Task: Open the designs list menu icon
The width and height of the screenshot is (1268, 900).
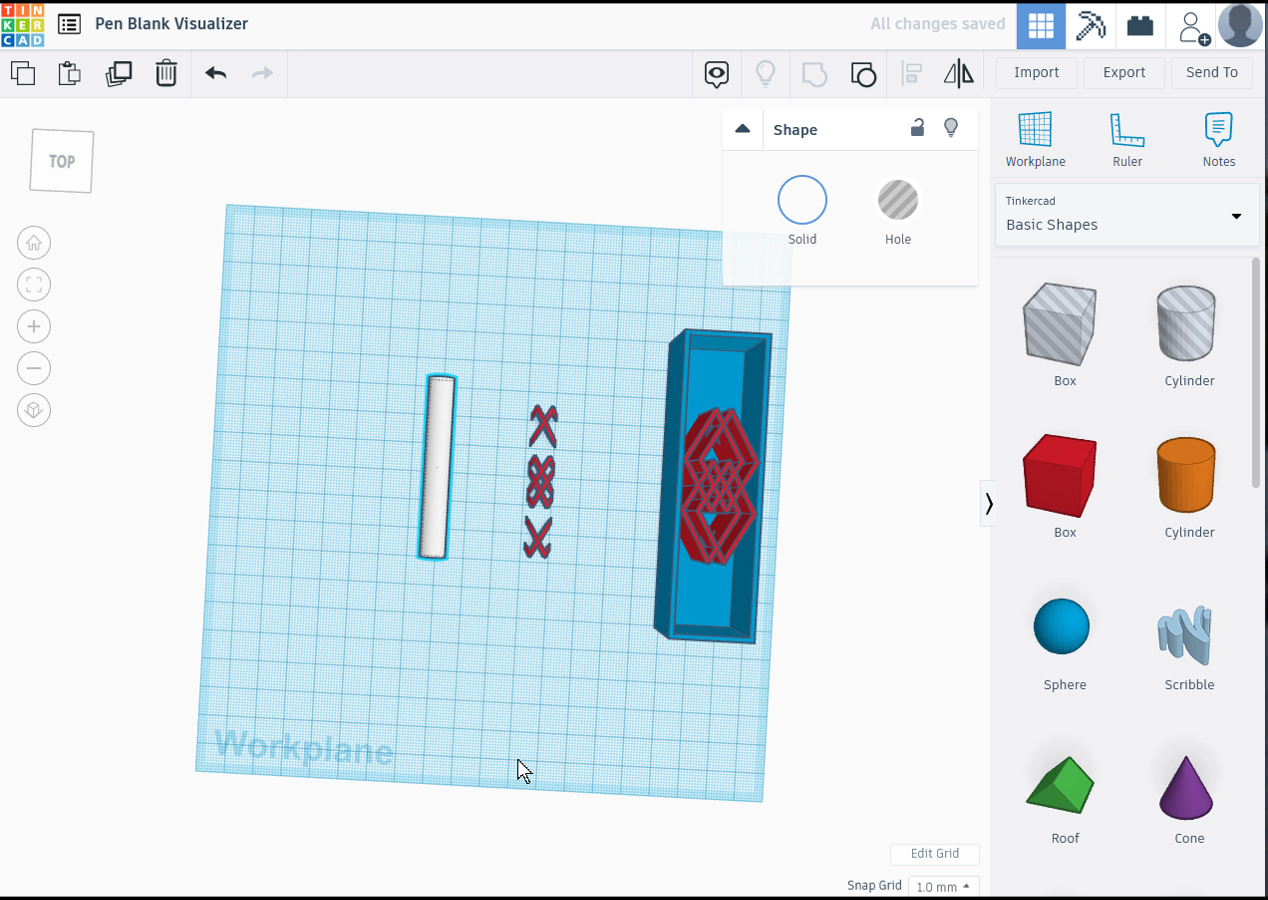Action: tap(69, 24)
